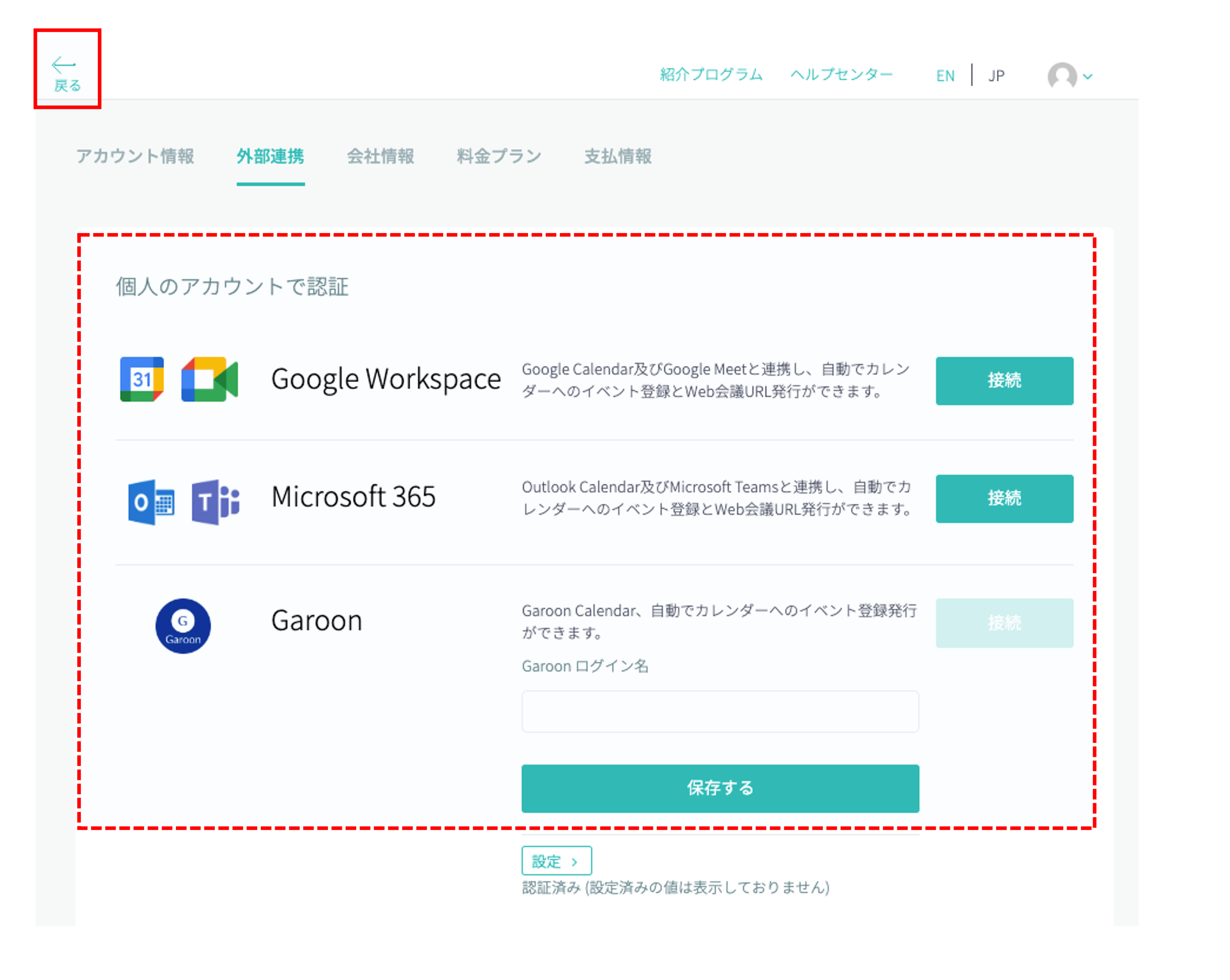Switch language to EN
The height and width of the screenshot is (980, 1230).
[x=945, y=76]
